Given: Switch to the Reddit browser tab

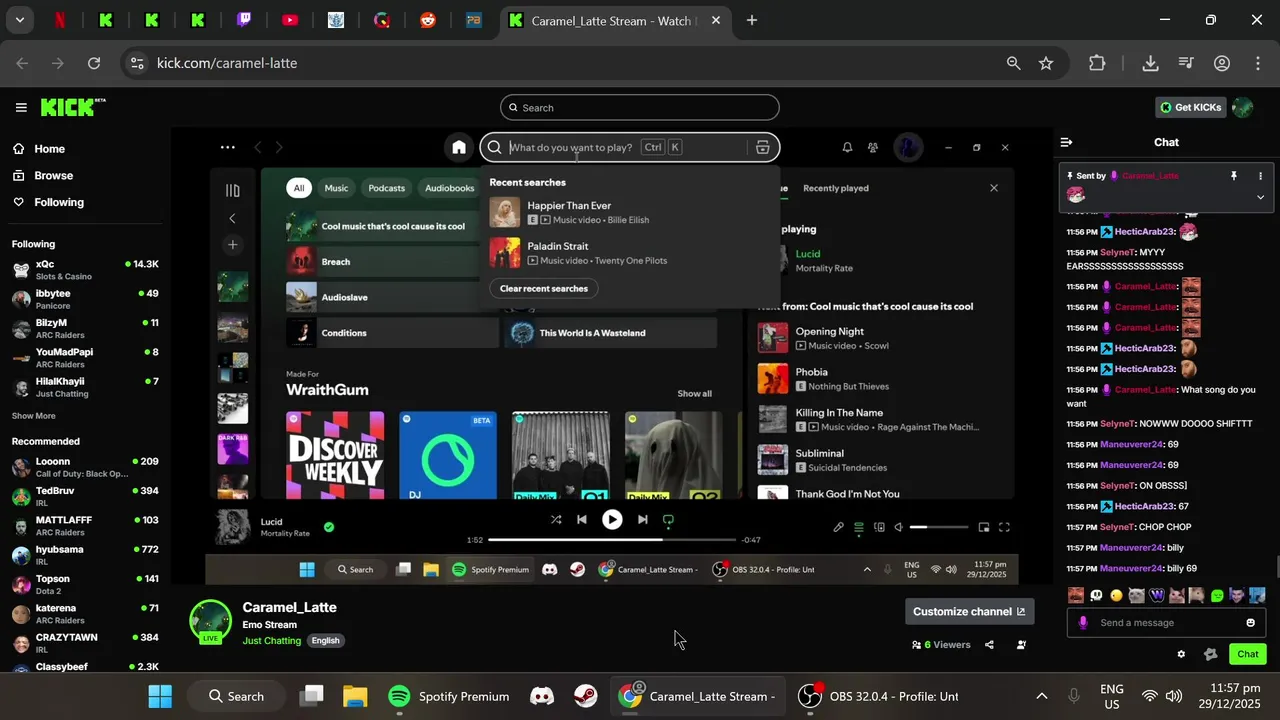Looking at the screenshot, I should (428, 20).
